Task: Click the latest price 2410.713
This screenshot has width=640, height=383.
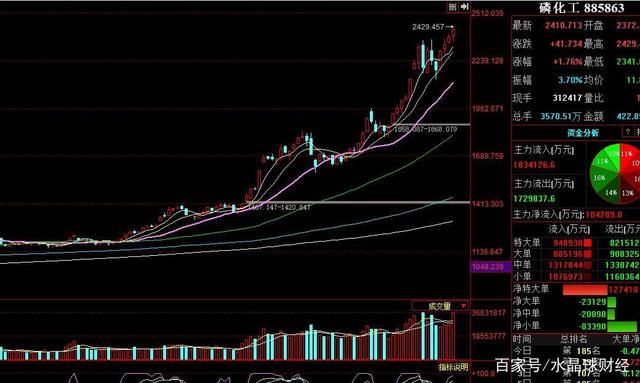Action: coord(563,25)
